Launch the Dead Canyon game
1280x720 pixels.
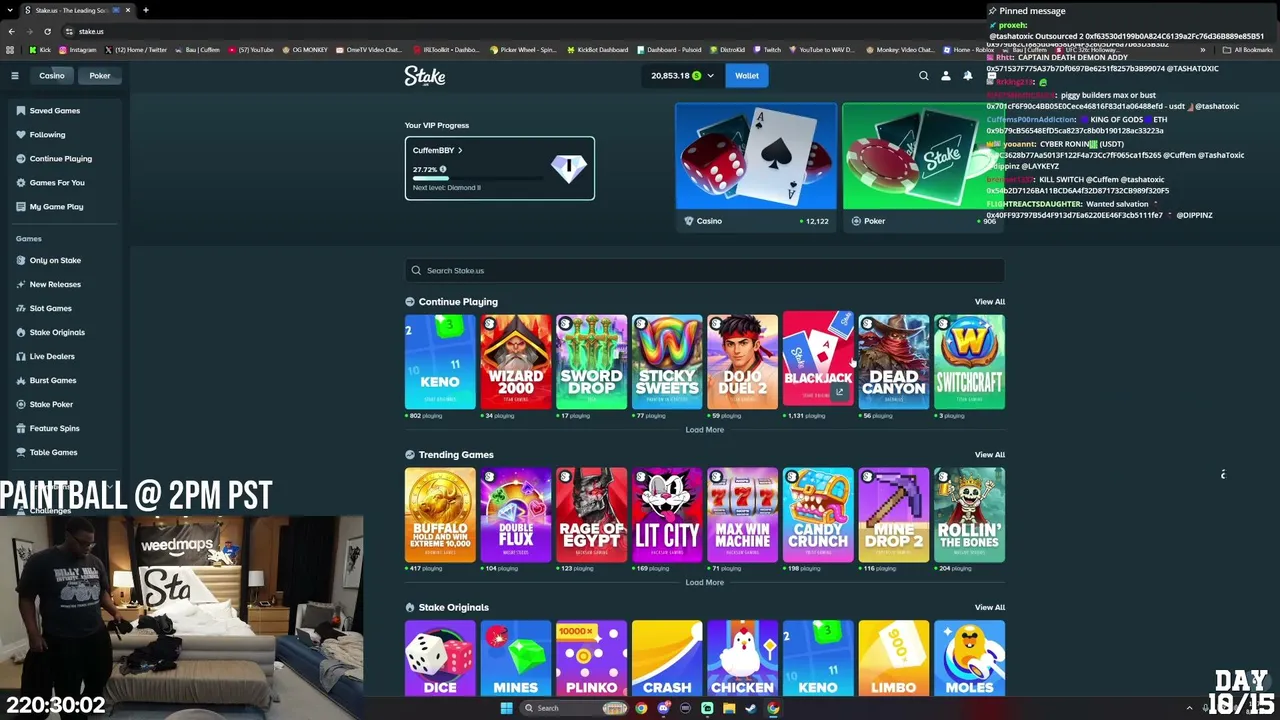894,362
